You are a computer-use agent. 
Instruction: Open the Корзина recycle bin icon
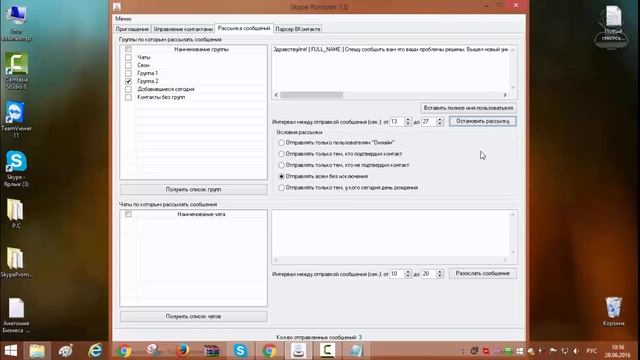coord(613,311)
